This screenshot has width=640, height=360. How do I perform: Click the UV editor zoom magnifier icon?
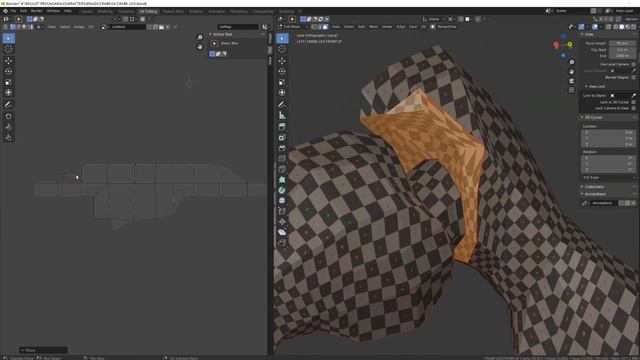click(200, 38)
